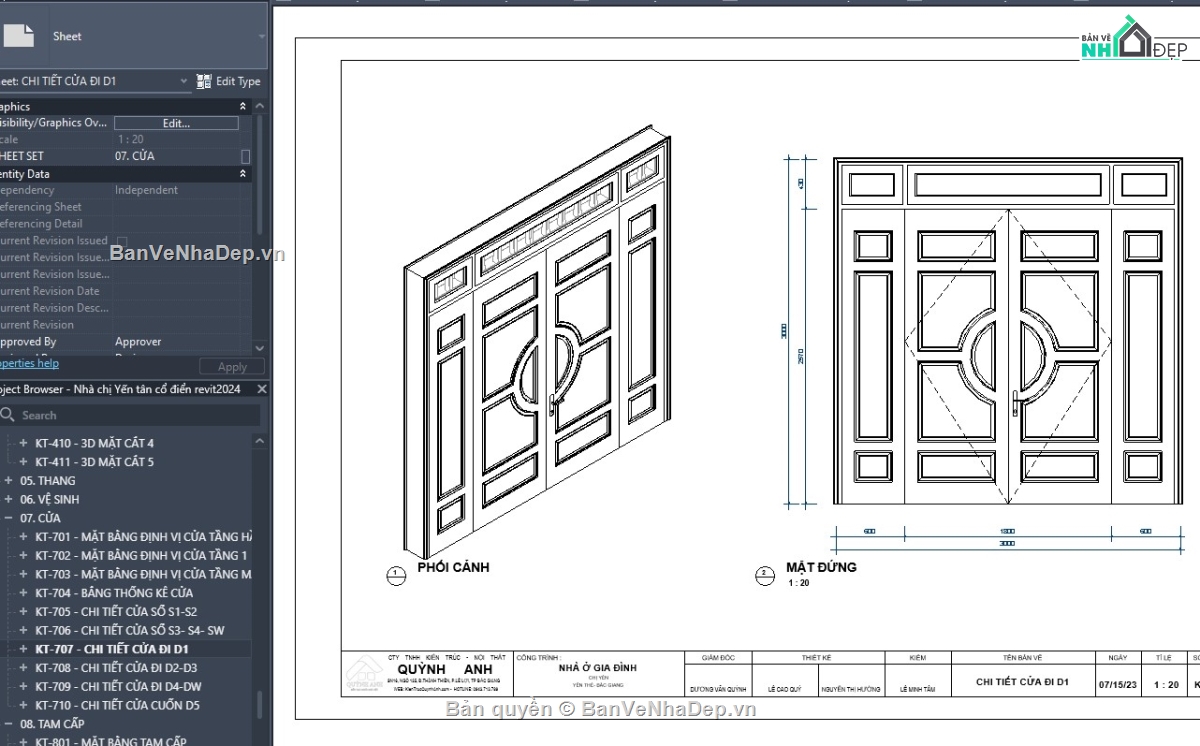Click the small button beside SHEET SET value

tap(246, 156)
